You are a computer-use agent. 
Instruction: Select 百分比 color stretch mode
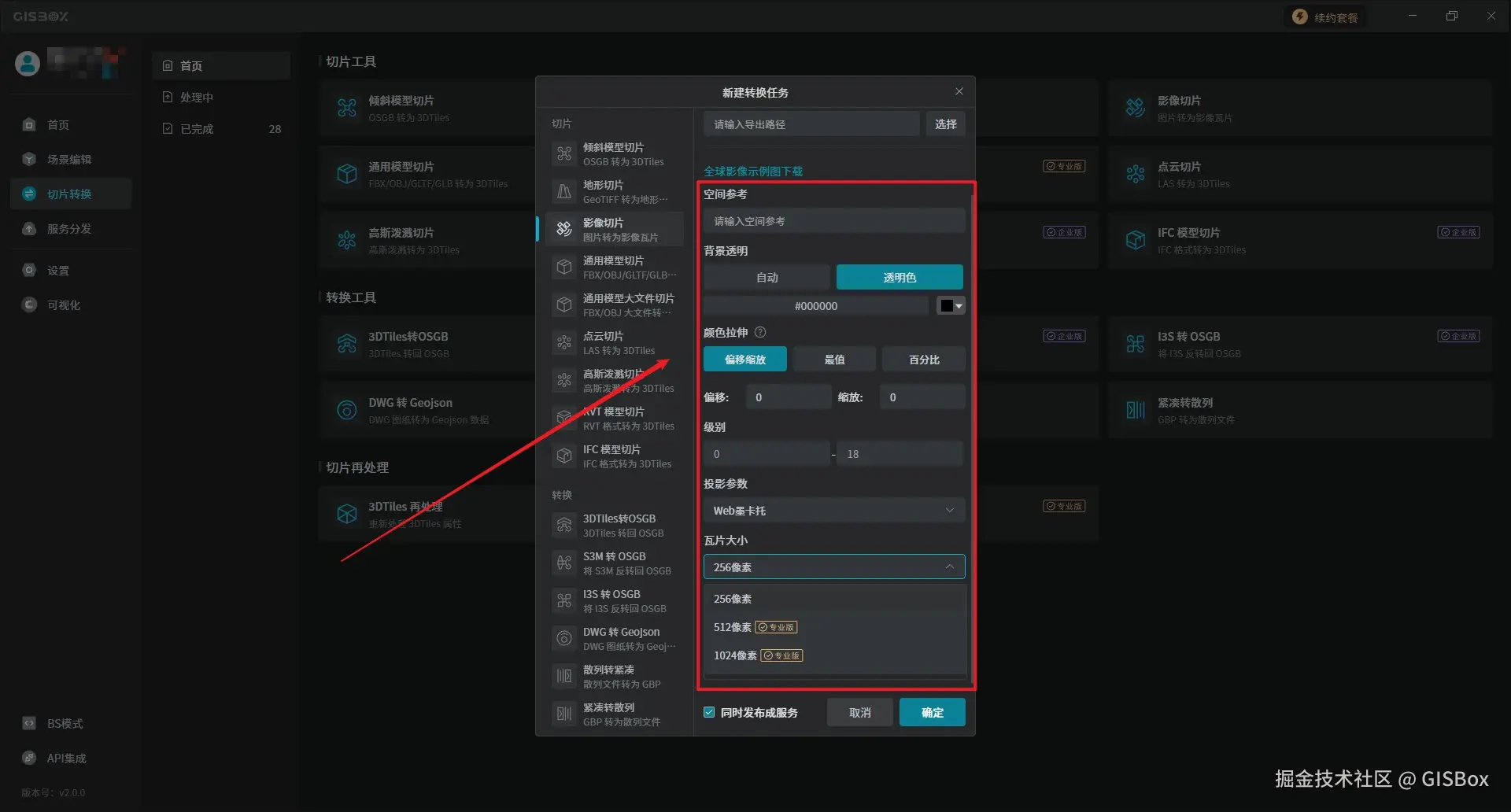click(x=924, y=360)
